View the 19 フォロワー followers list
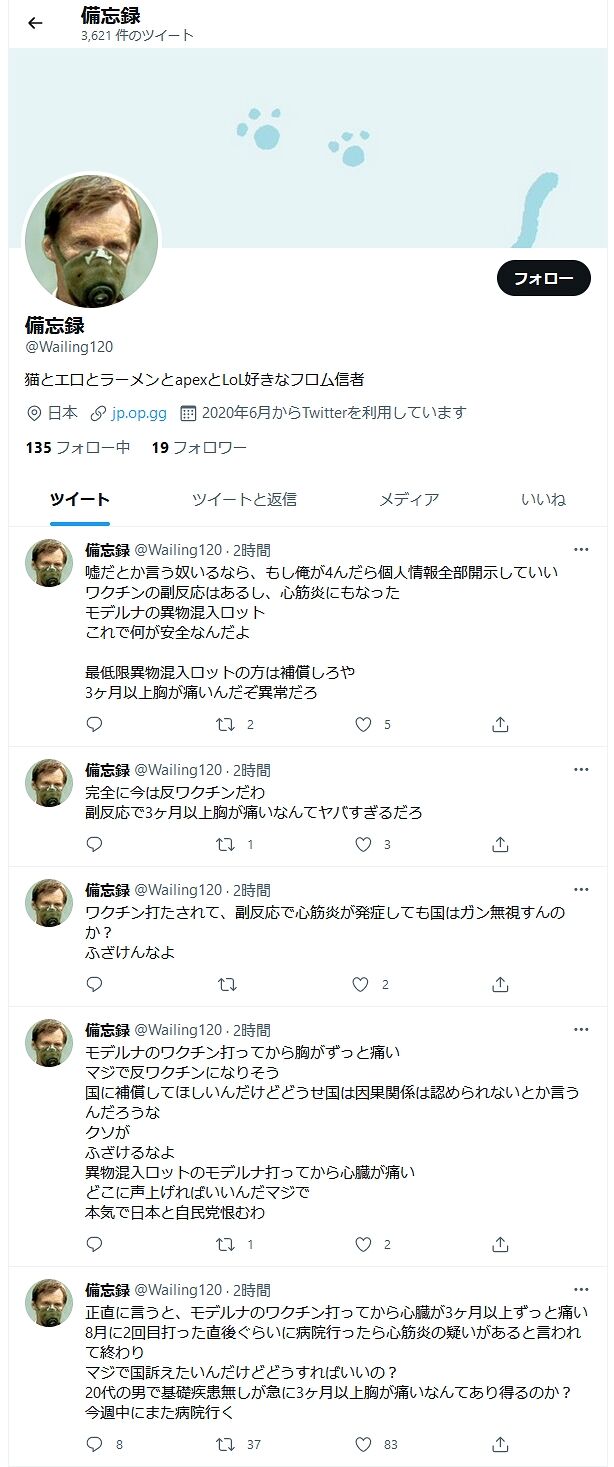 pos(199,447)
